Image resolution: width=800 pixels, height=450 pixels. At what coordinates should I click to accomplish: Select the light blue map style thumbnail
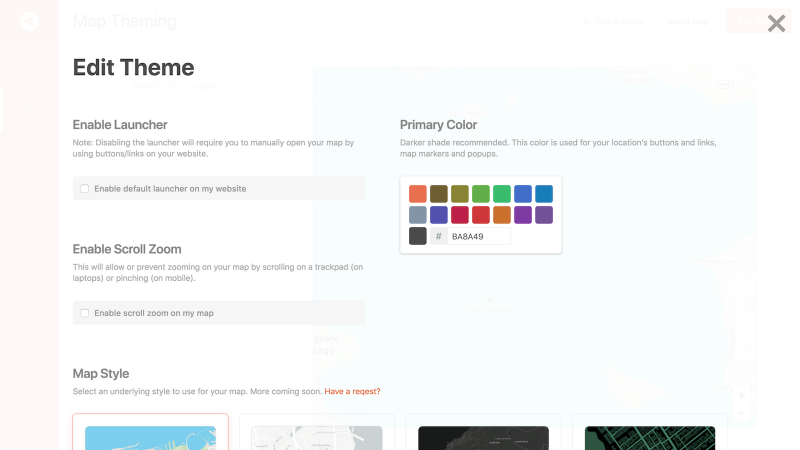151,438
